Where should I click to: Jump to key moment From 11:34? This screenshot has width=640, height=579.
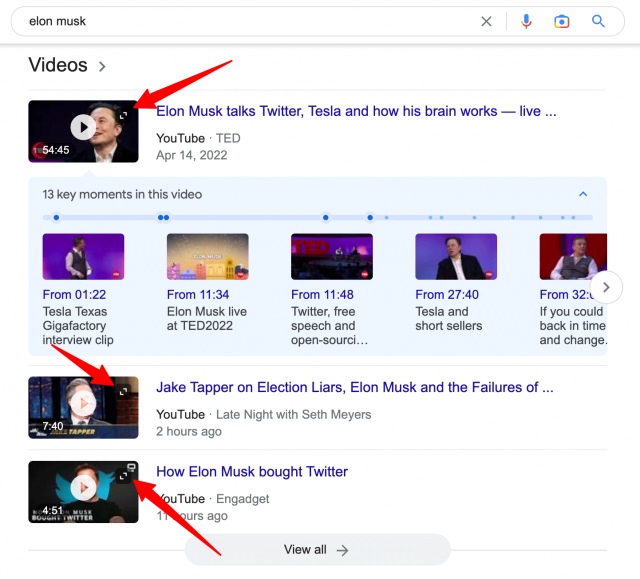pos(207,257)
